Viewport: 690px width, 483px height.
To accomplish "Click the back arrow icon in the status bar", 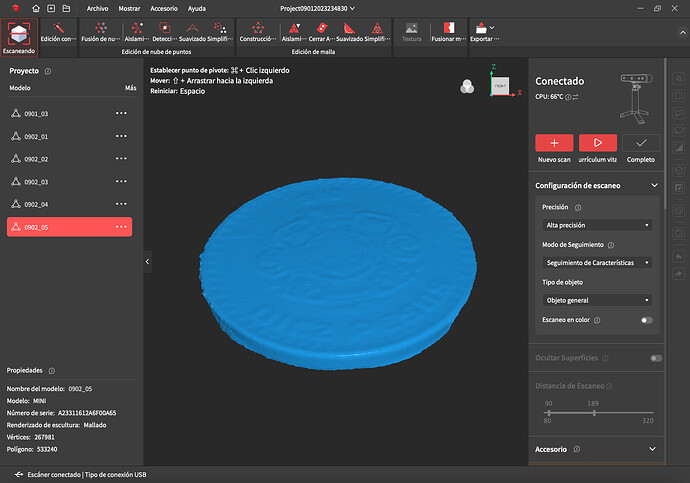I will coord(19,474).
